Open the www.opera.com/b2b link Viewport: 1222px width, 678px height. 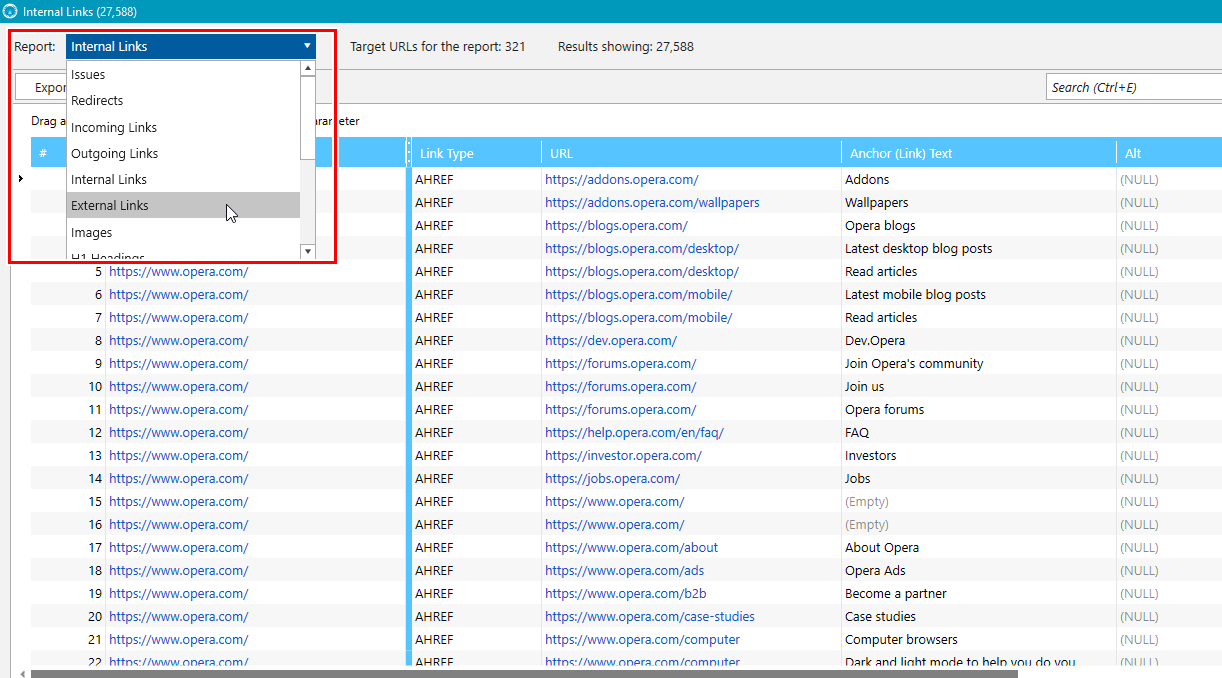(x=625, y=593)
